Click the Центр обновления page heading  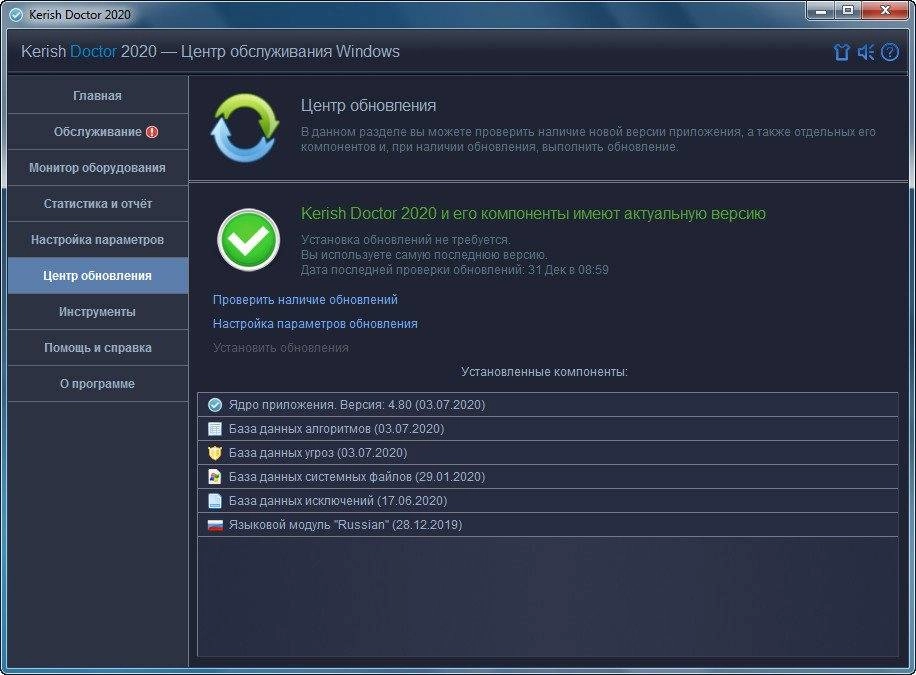[368, 106]
